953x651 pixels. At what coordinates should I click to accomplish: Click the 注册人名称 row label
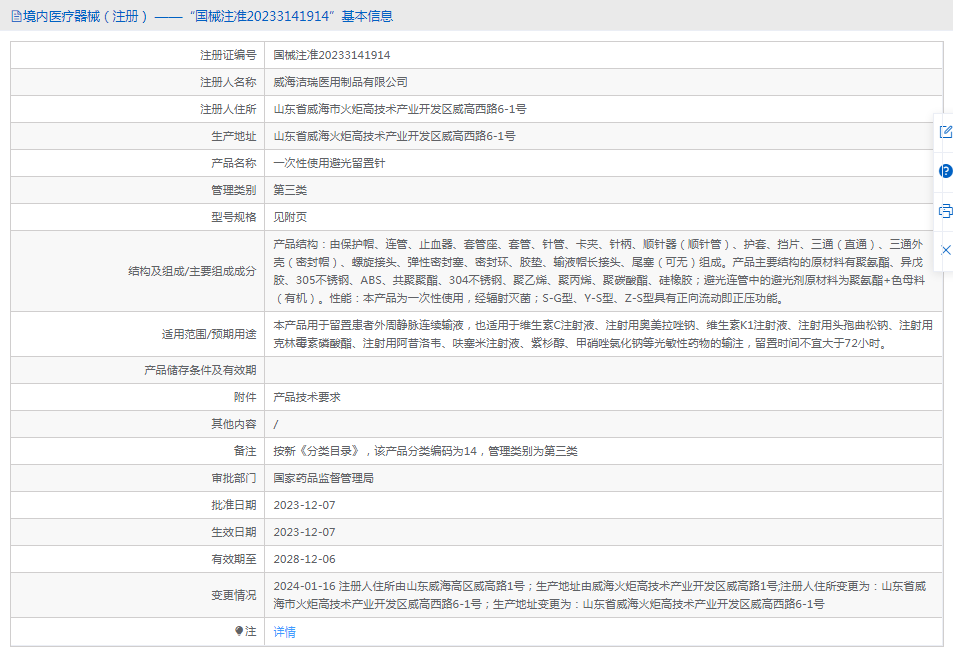click(229, 82)
